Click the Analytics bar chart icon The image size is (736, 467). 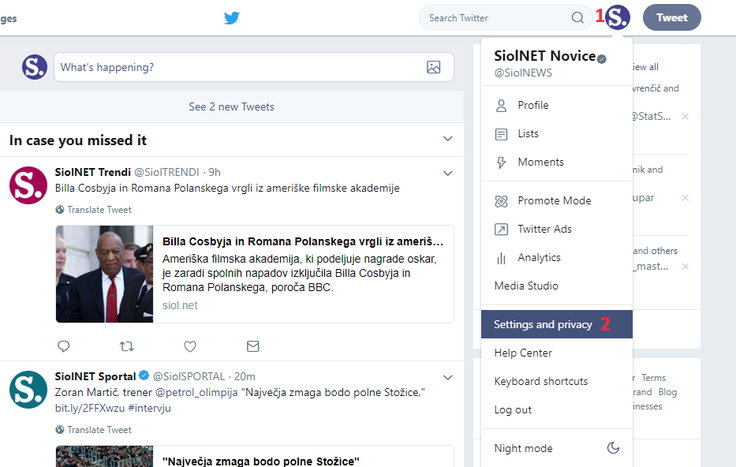coord(501,258)
